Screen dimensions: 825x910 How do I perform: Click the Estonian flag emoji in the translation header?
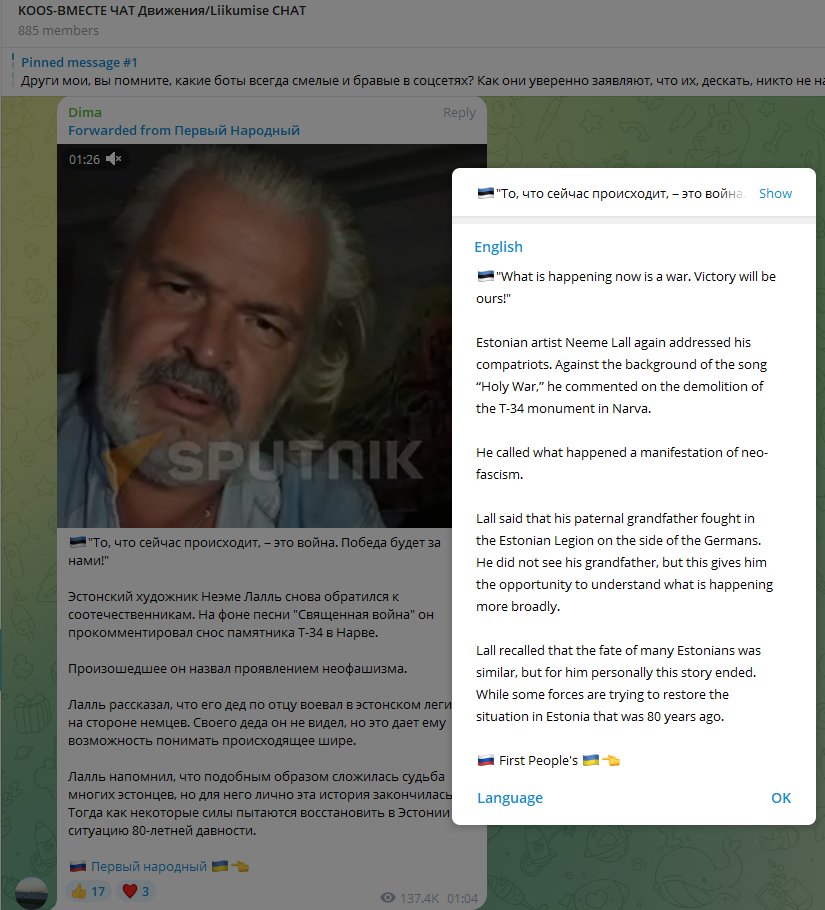[x=485, y=193]
